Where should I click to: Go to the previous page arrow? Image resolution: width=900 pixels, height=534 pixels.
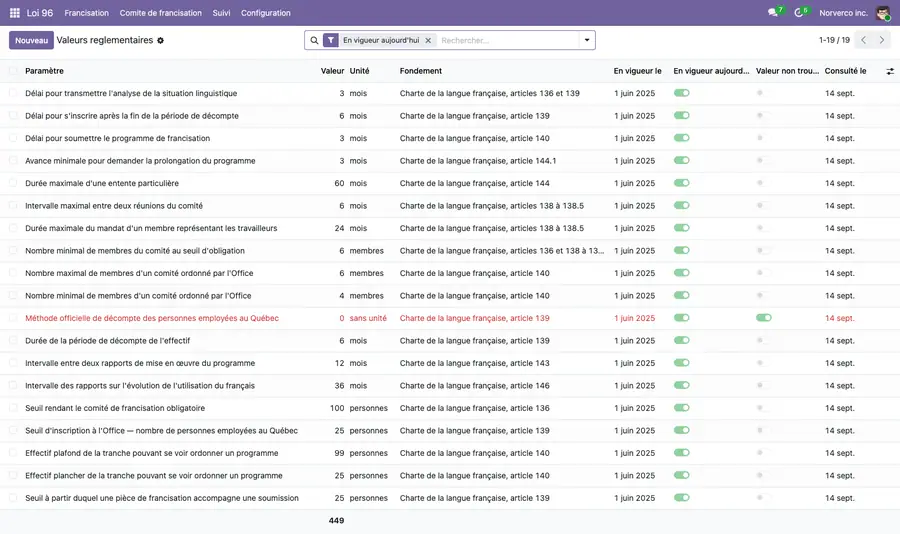click(x=863, y=40)
